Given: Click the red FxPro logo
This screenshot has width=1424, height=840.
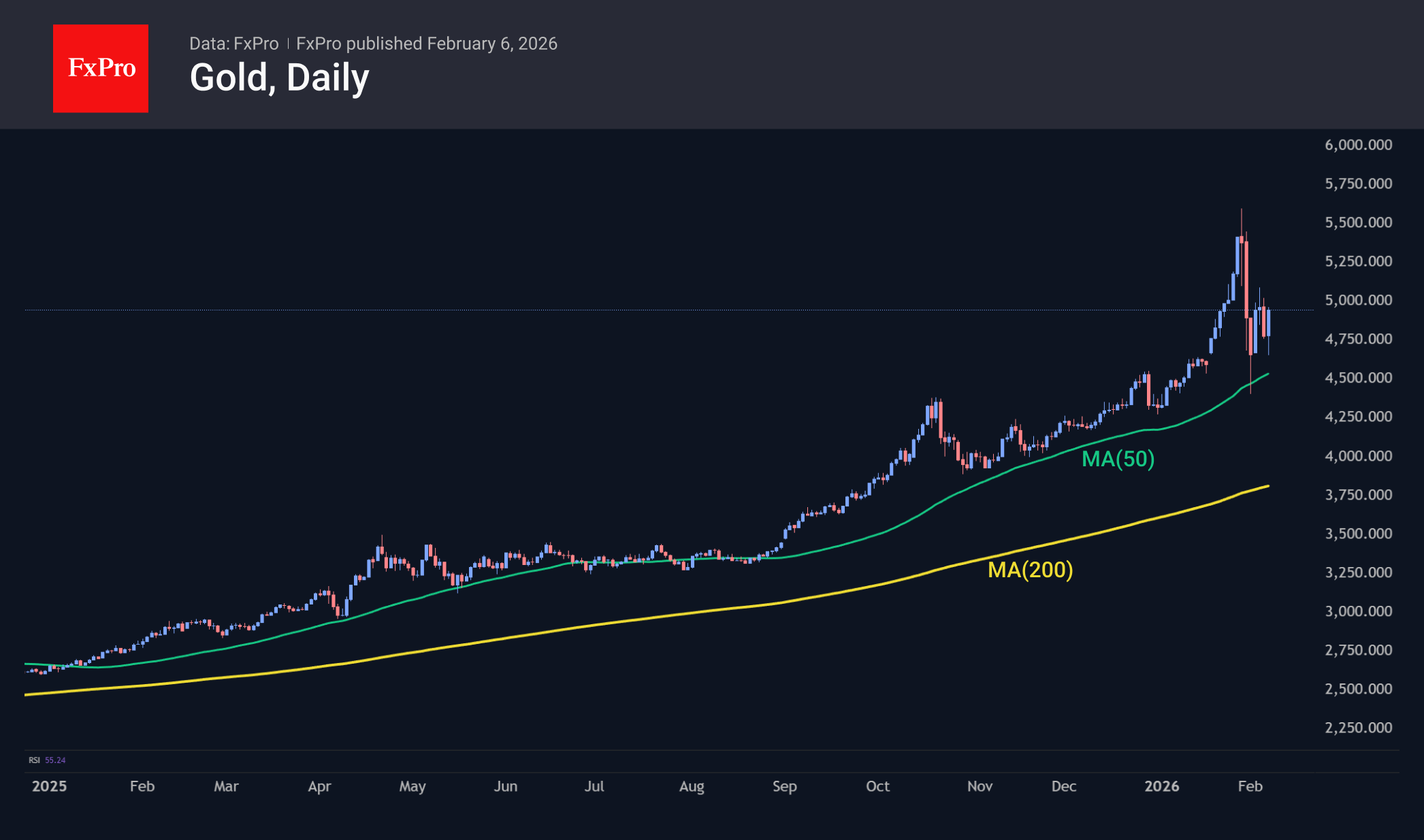Looking at the screenshot, I should click(101, 68).
